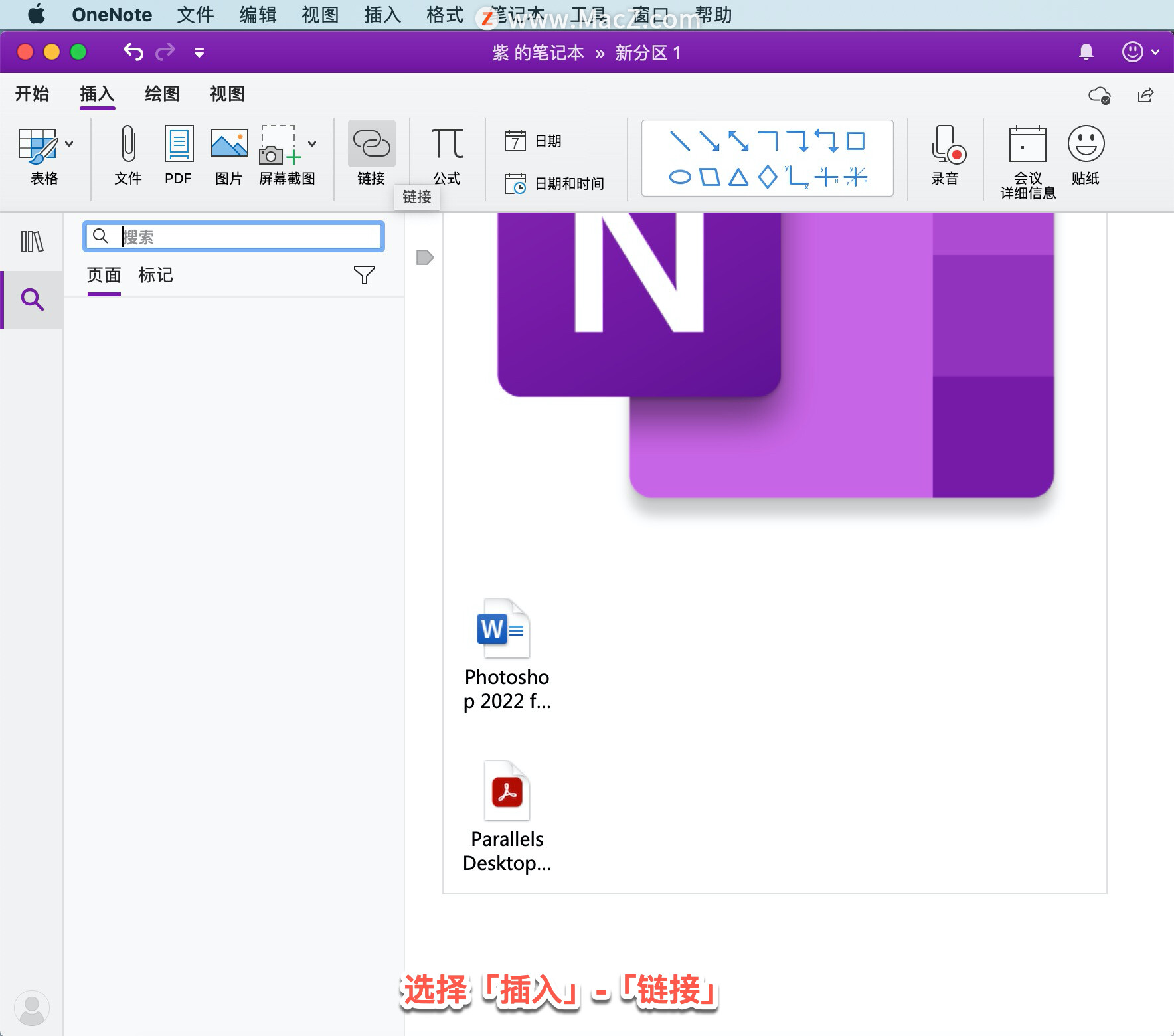This screenshot has height=1036, width=1174.
Task: Switch to the 开始 ribbon tab
Action: (x=33, y=94)
